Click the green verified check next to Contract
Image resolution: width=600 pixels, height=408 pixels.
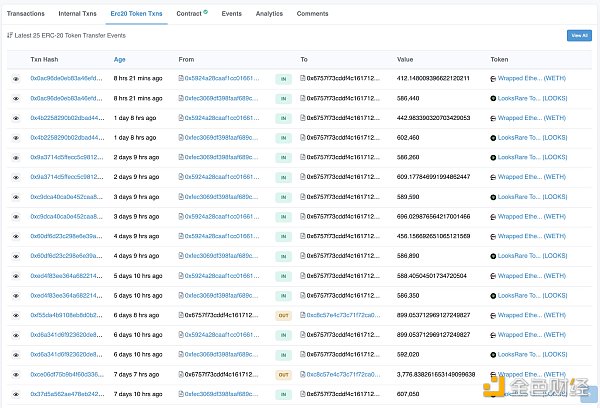pos(205,13)
